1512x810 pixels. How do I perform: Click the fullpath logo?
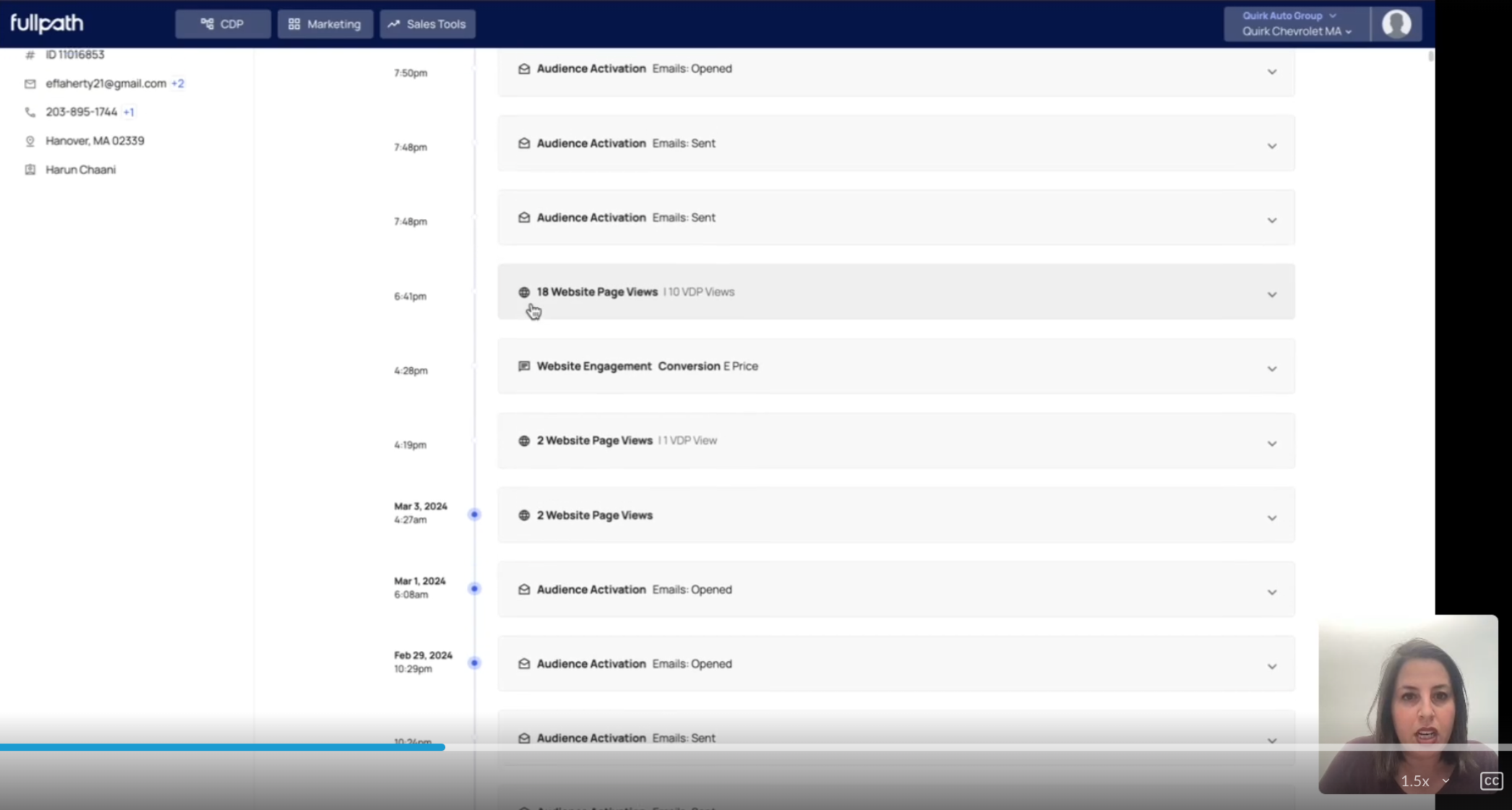pyautogui.click(x=47, y=23)
